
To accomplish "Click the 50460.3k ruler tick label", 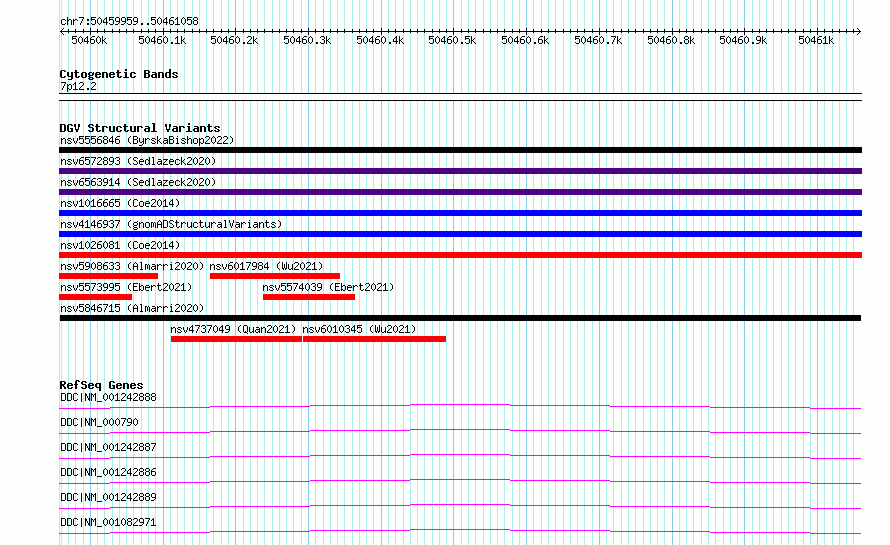I will (x=307, y=40).
